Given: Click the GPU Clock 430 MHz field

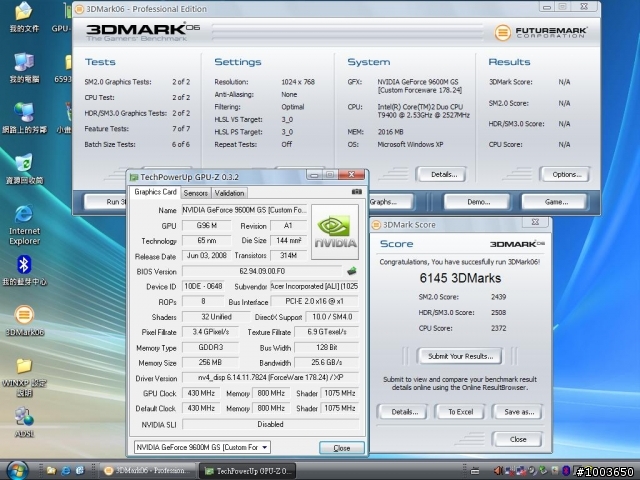Looking at the screenshot, I should [201, 393].
